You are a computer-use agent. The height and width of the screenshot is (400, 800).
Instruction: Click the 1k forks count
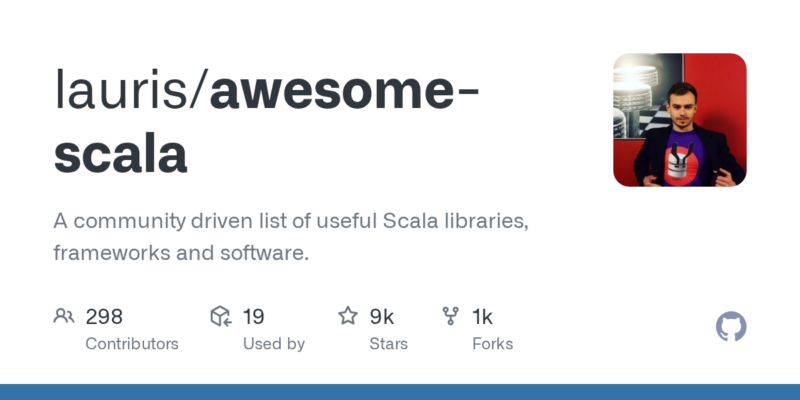tap(482, 317)
